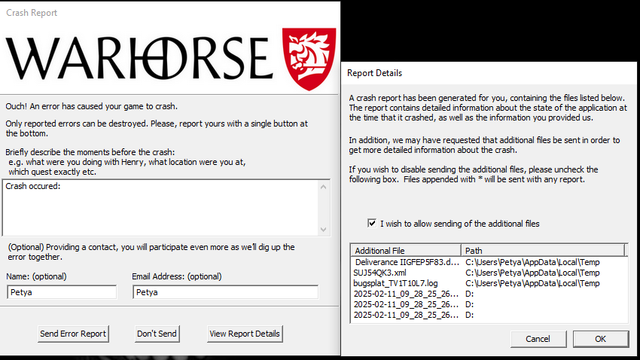Sort by the Additional File column header
This screenshot has height=360, width=640.
click(406, 250)
